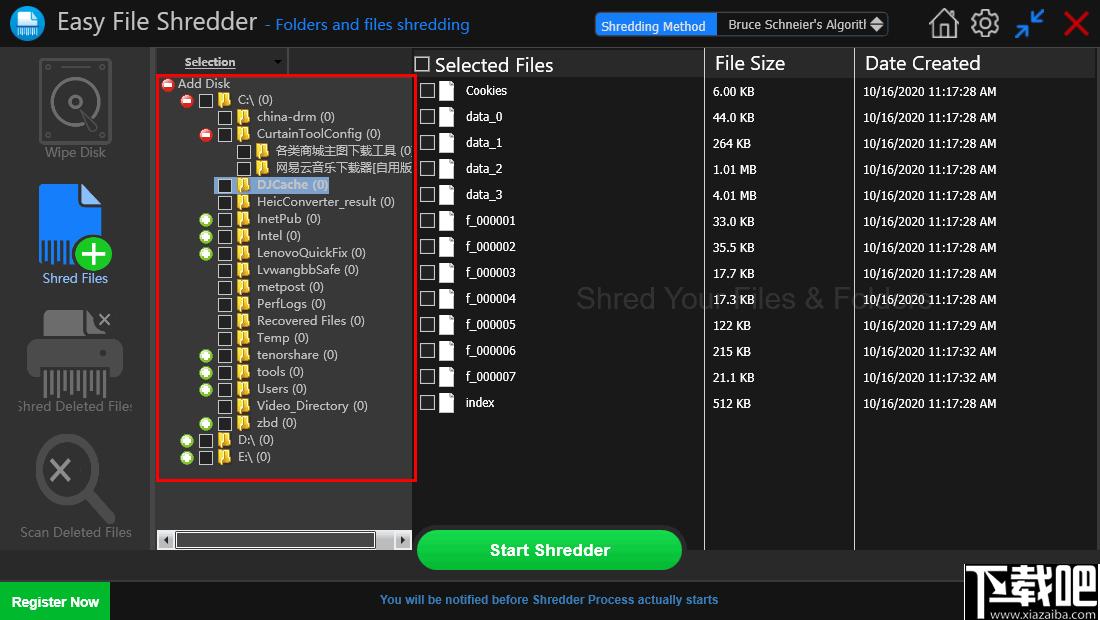
Task: Click the Users folder icon
Action: (x=243, y=389)
